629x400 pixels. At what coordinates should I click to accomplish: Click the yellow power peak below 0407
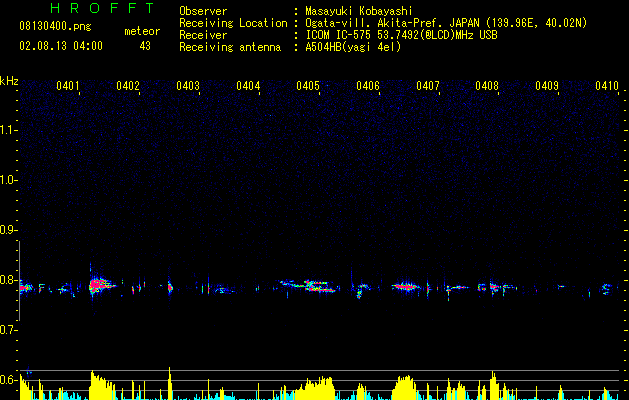point(406,388)
